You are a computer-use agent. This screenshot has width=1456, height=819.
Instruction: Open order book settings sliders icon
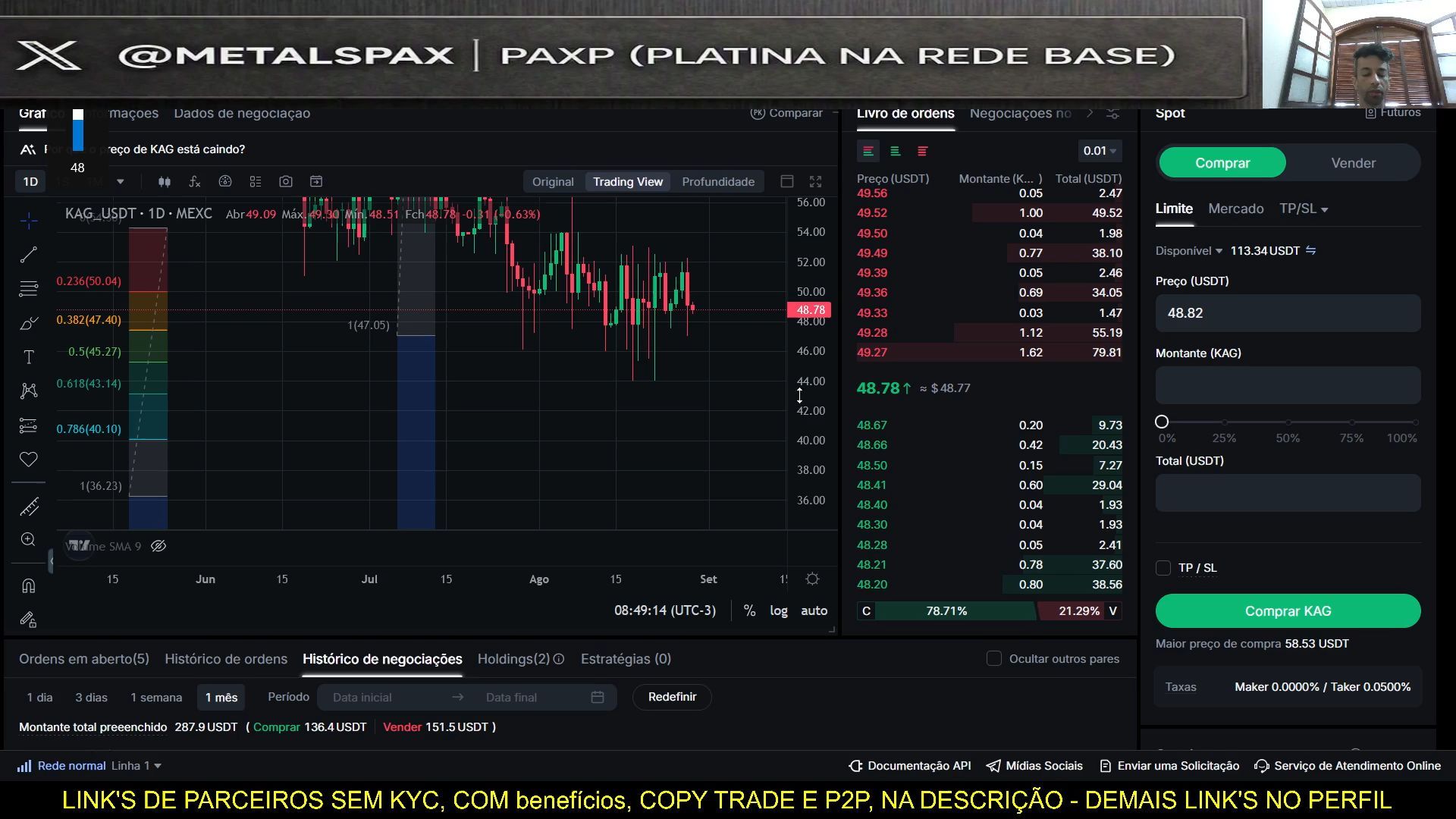1112,113
